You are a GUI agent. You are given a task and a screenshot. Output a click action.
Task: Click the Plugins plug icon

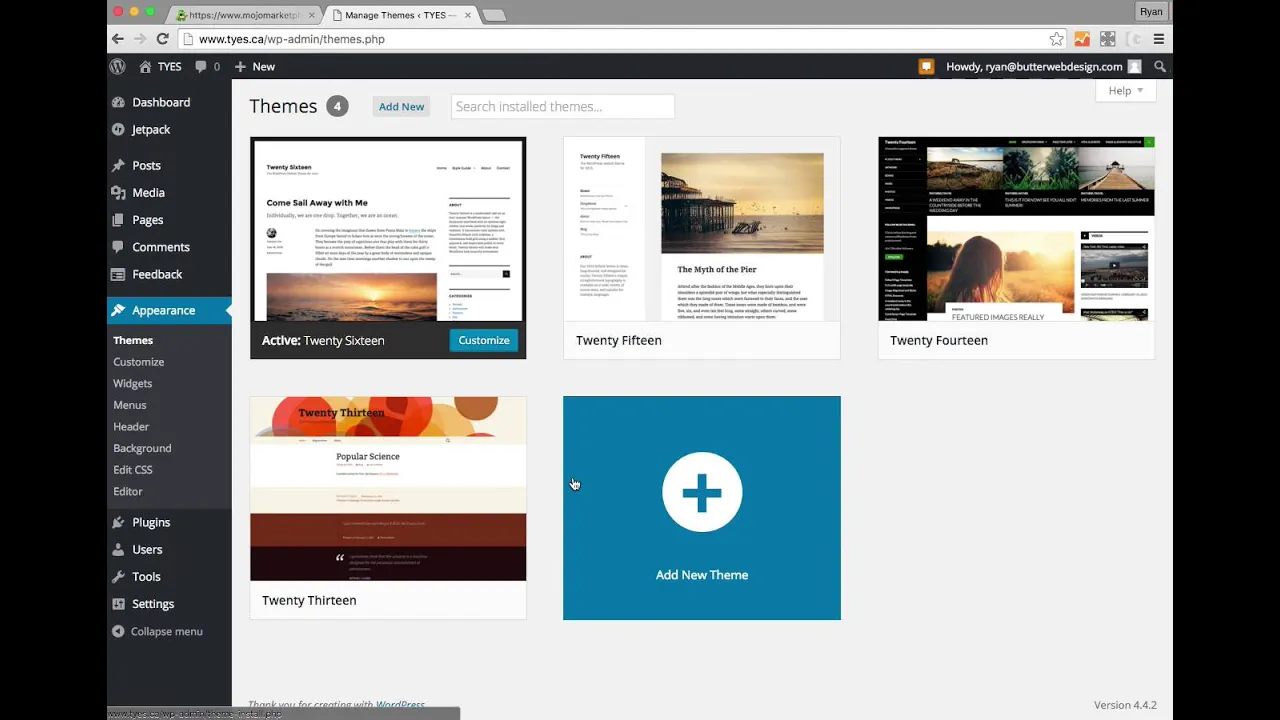[119, 522]
